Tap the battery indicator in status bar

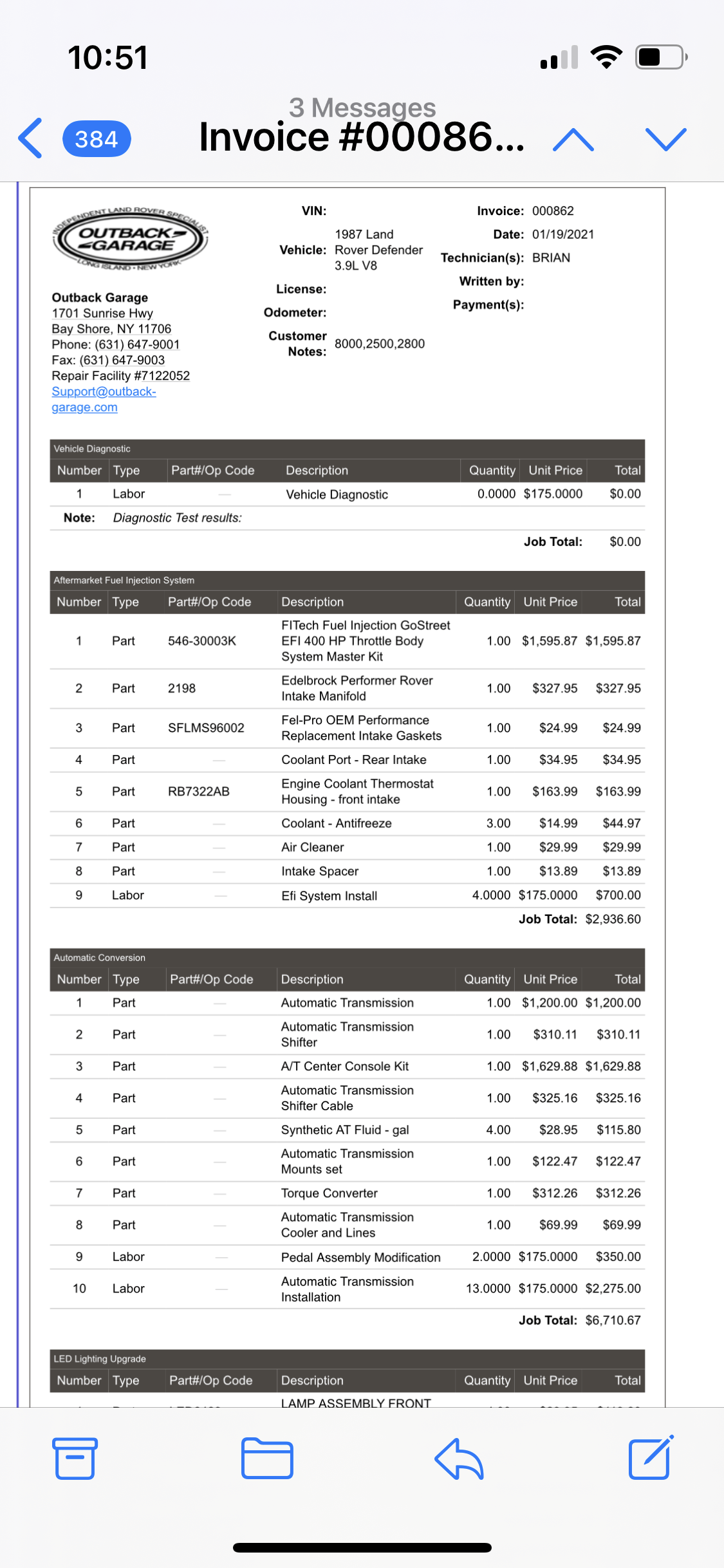click(x=660, y=57)
